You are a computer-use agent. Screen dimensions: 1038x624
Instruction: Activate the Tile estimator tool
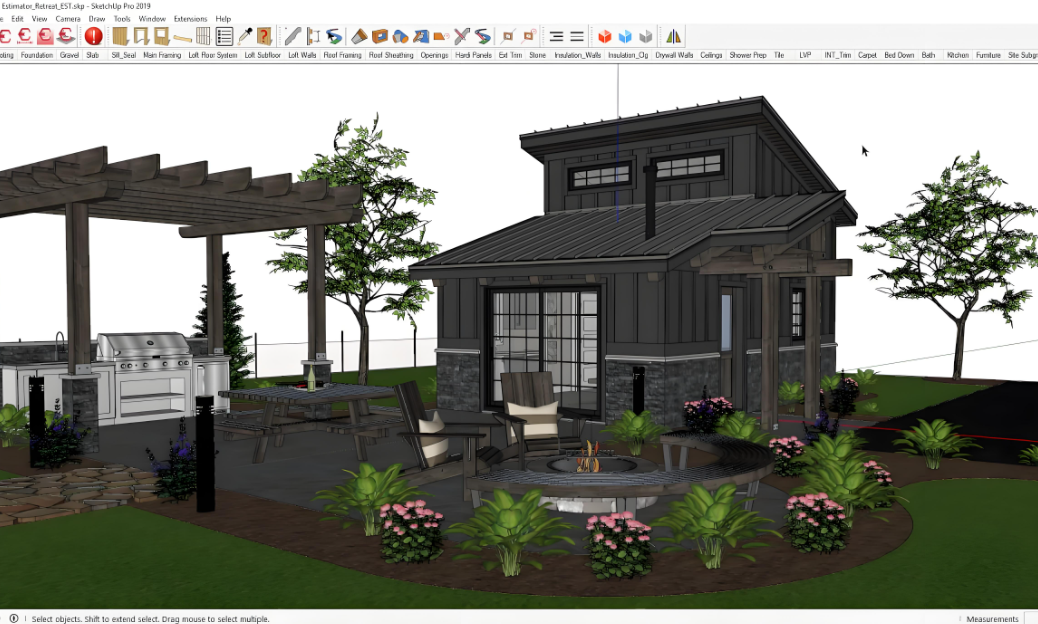click(779, 55)
